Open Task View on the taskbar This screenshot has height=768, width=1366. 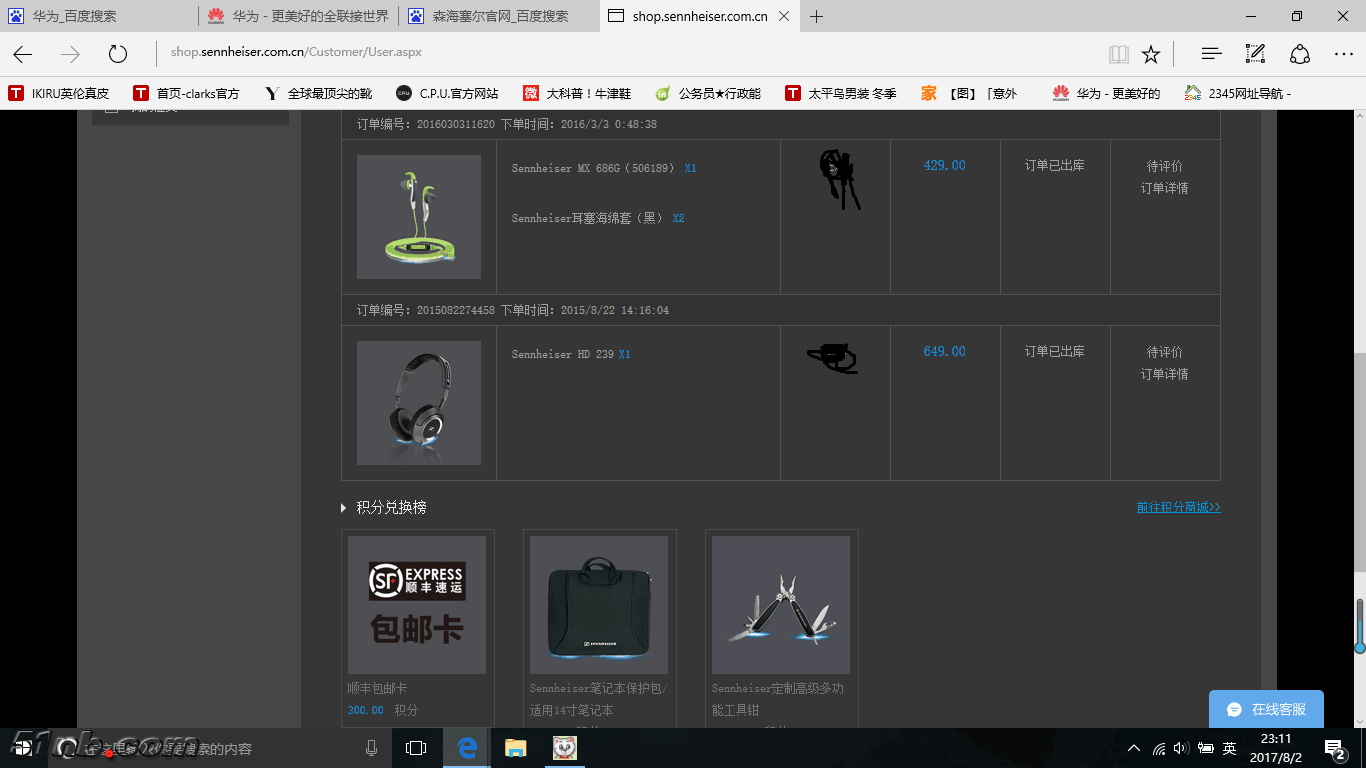pos(416,748)
